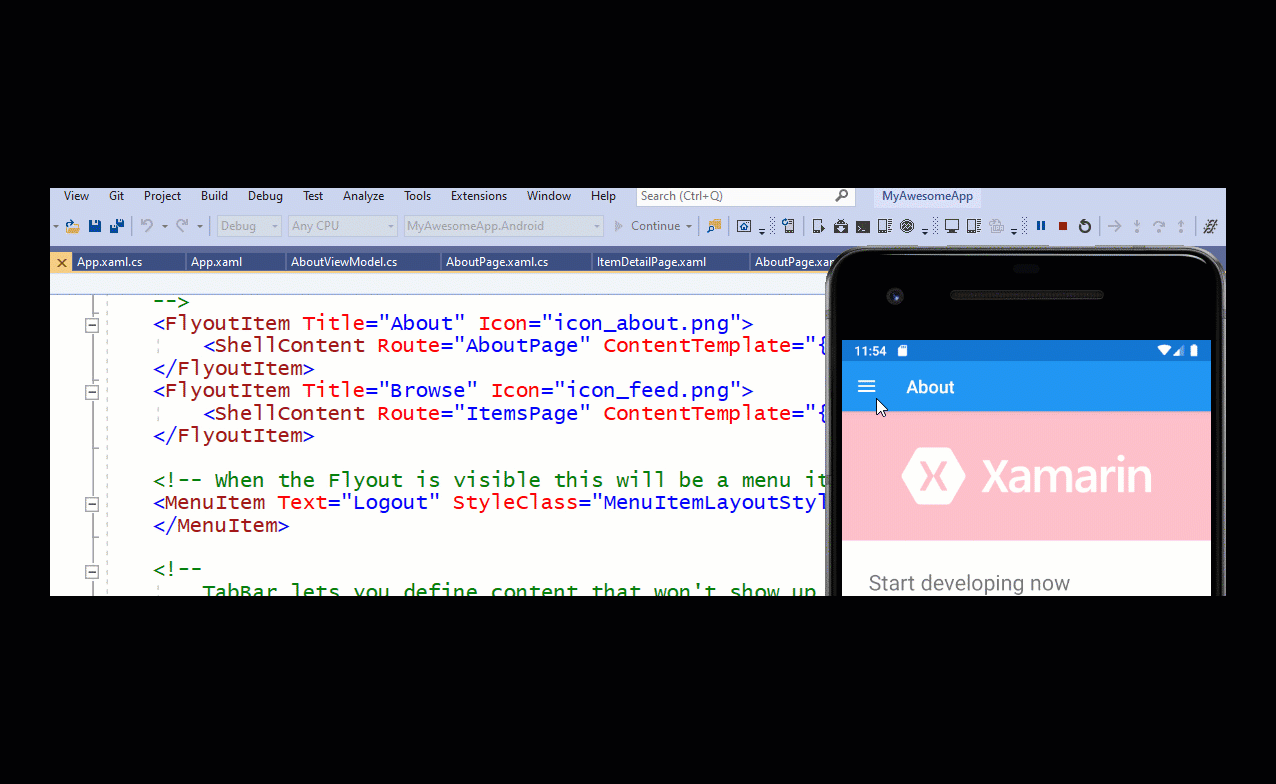
Task: Click the Step Into down-arrow icon
Action: click(x=1137, y=226)
